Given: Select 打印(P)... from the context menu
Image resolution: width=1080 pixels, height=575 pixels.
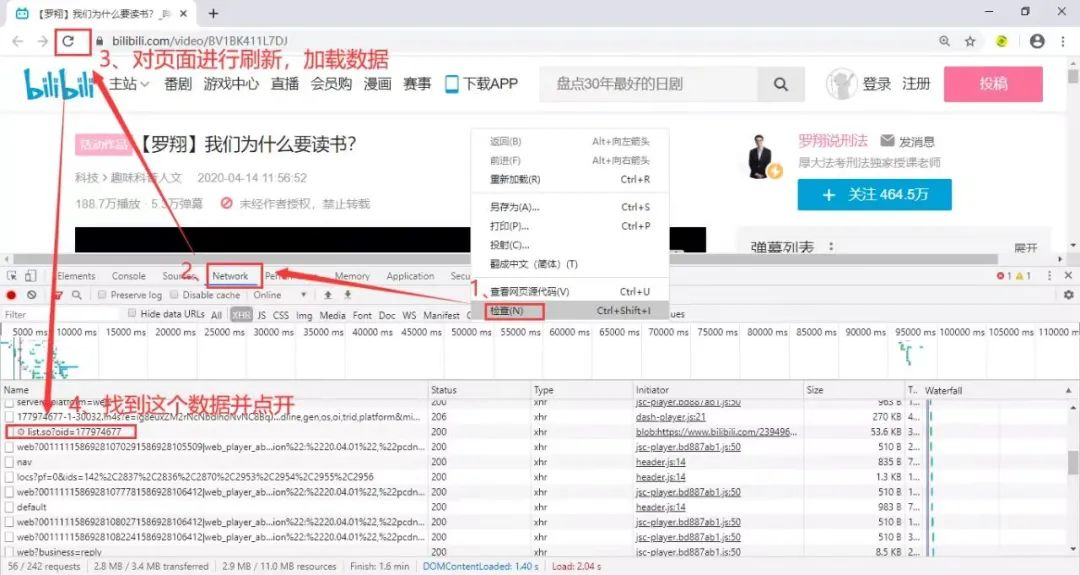Looking at the screenshot, I should click(x=570, y=226).
